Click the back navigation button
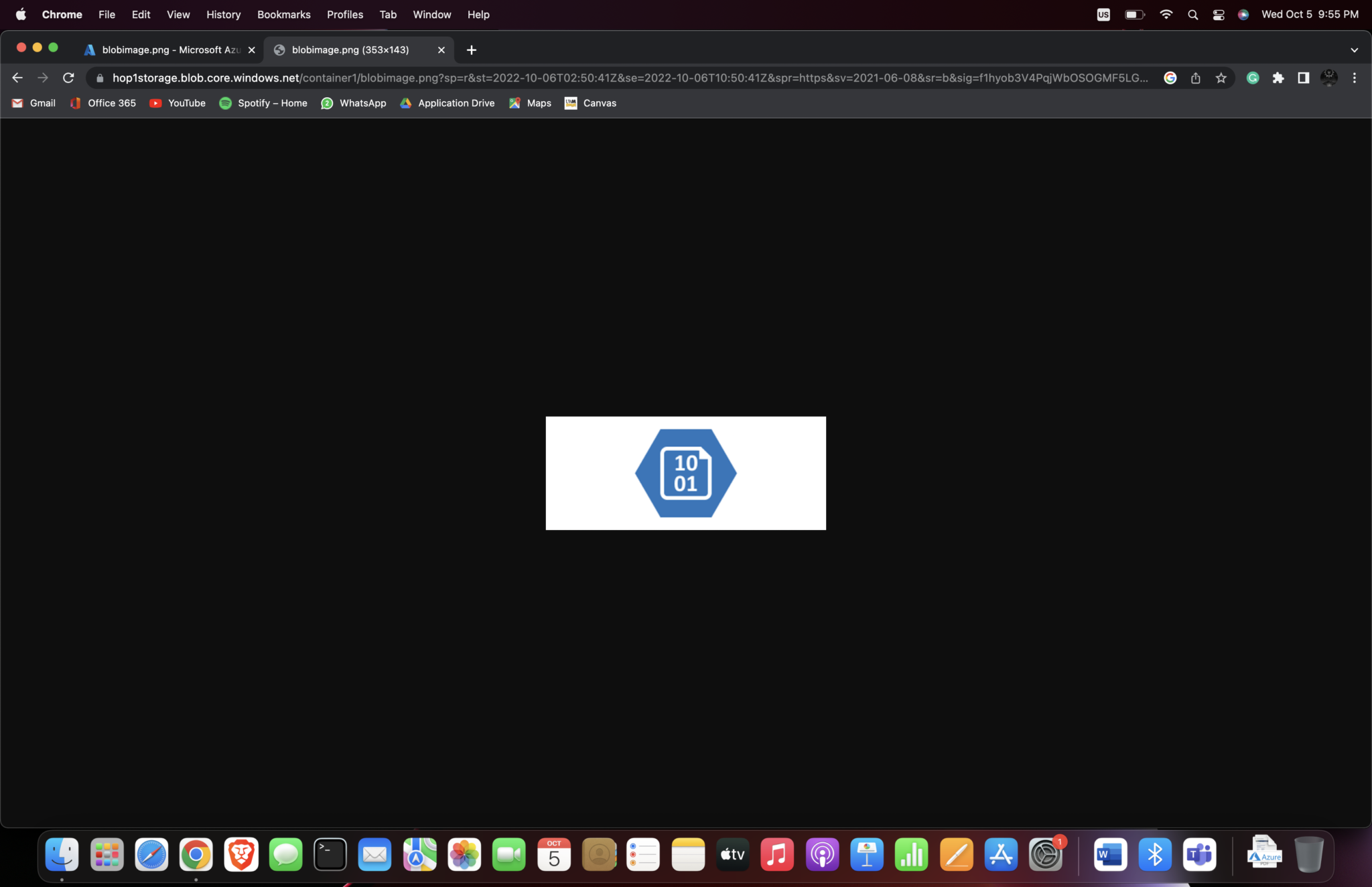The height and width of the screenshot is (887, 1372). (x=17, y=78)
